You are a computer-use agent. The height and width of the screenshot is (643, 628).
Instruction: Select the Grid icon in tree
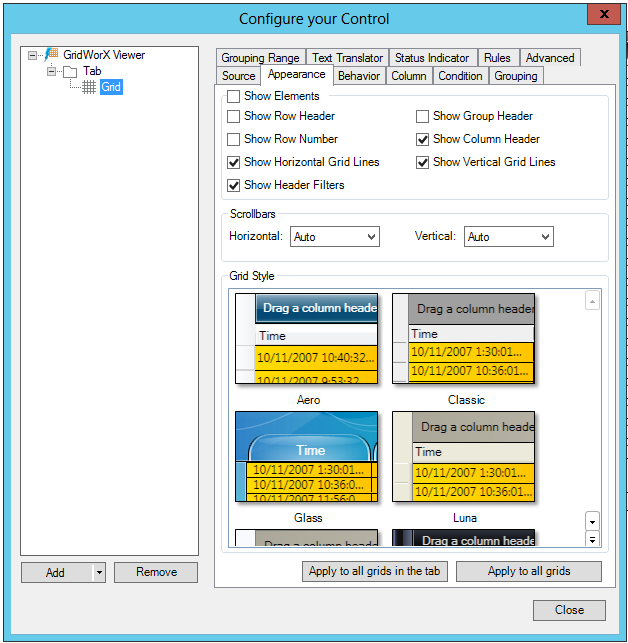point(89,88)
